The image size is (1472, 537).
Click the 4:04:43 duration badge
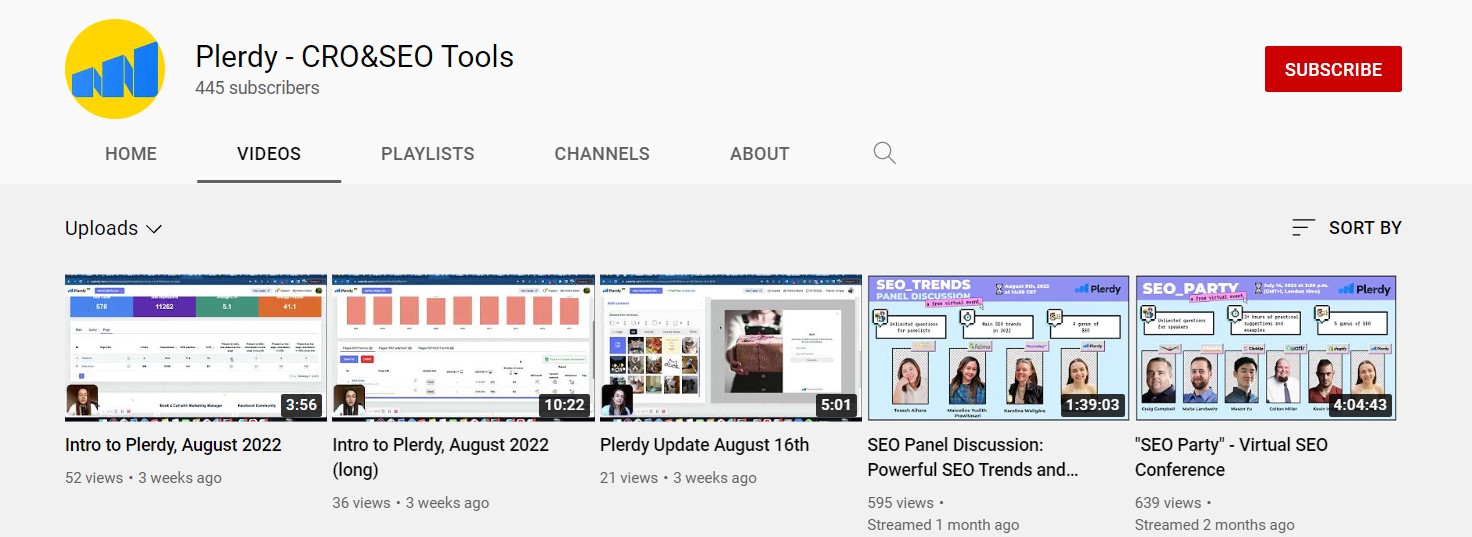(1359, 405)
